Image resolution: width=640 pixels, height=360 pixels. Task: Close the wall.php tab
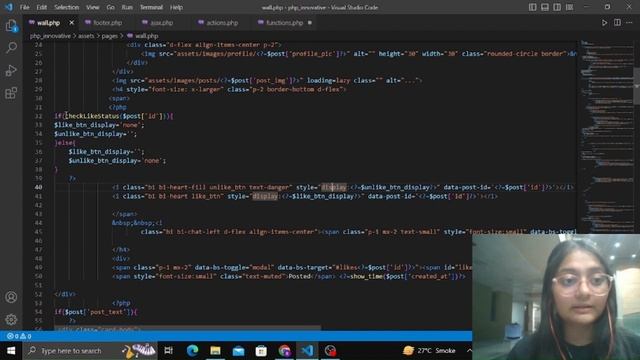click(x=72, y=23)
